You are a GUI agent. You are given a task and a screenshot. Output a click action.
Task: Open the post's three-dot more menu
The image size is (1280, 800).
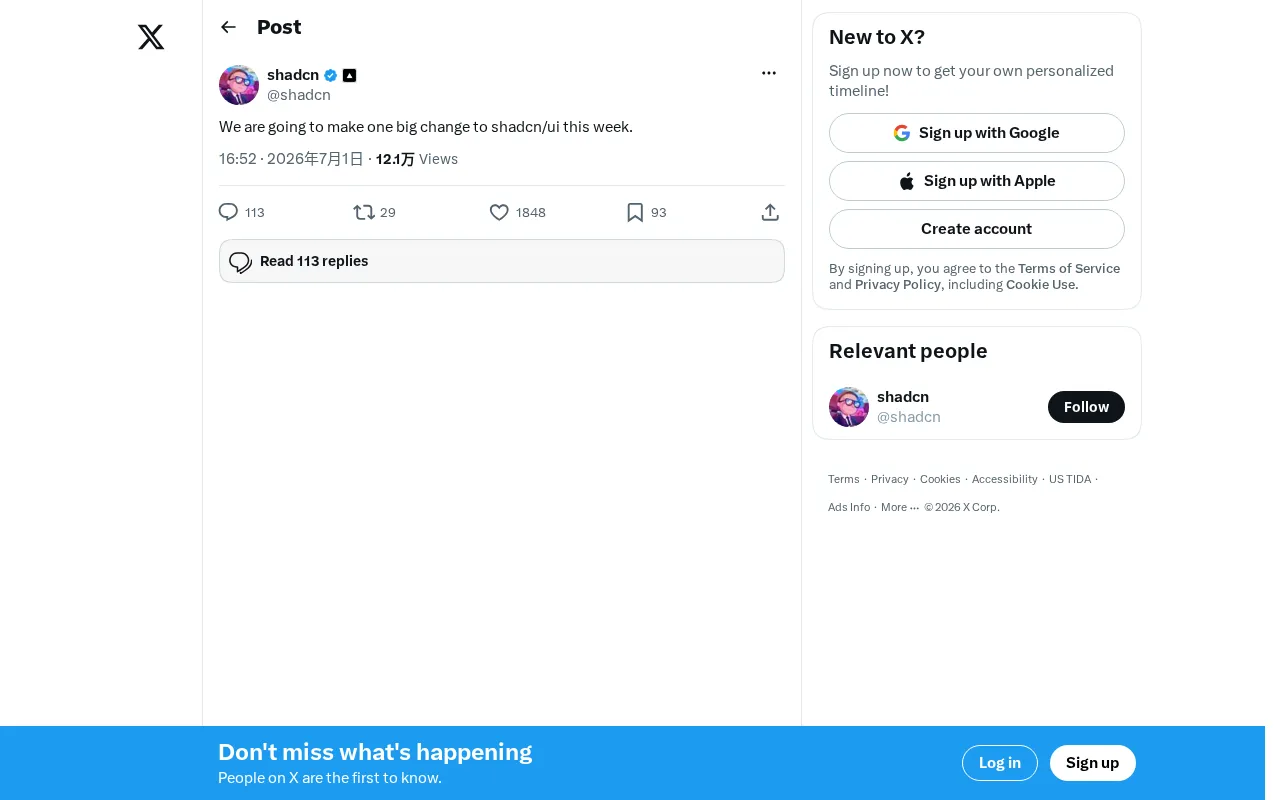[x=769, y=73]
